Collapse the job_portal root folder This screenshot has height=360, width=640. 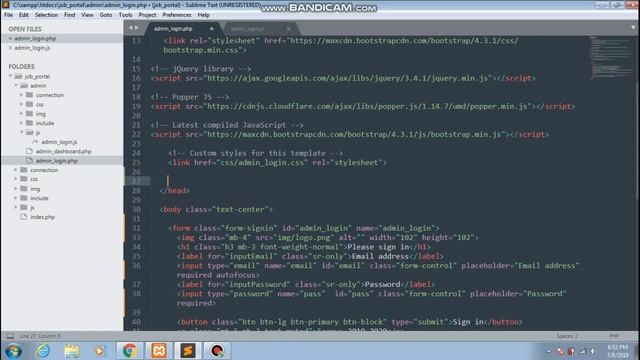10,76
